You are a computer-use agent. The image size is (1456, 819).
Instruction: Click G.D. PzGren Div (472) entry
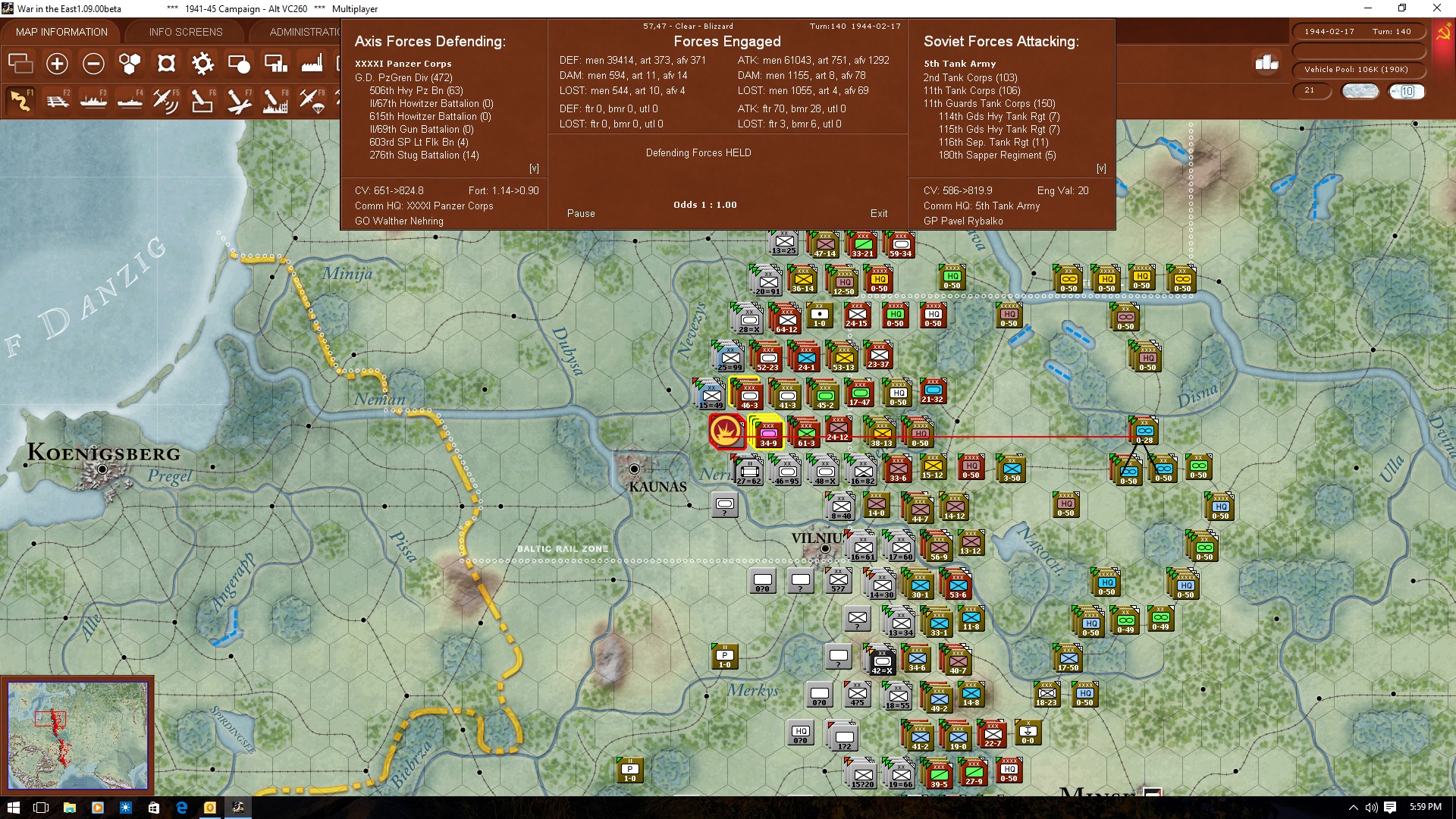click(403, 77)
